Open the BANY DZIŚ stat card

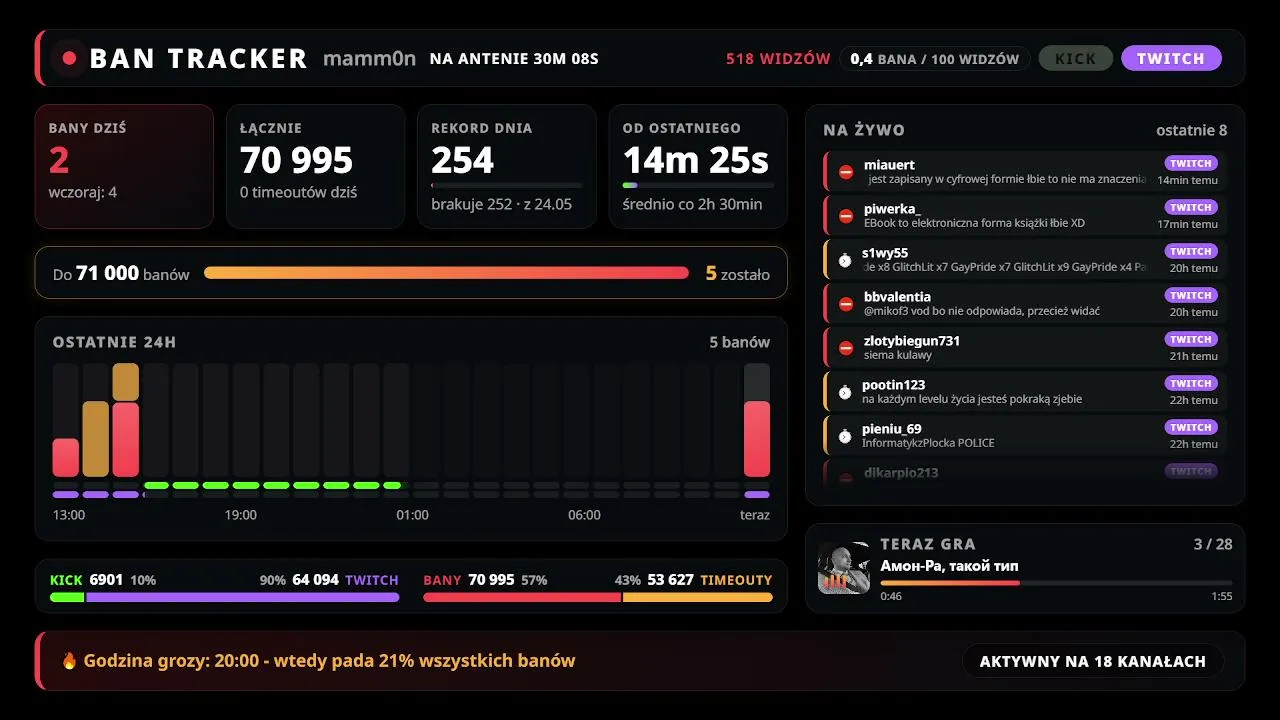pos(124,166)
